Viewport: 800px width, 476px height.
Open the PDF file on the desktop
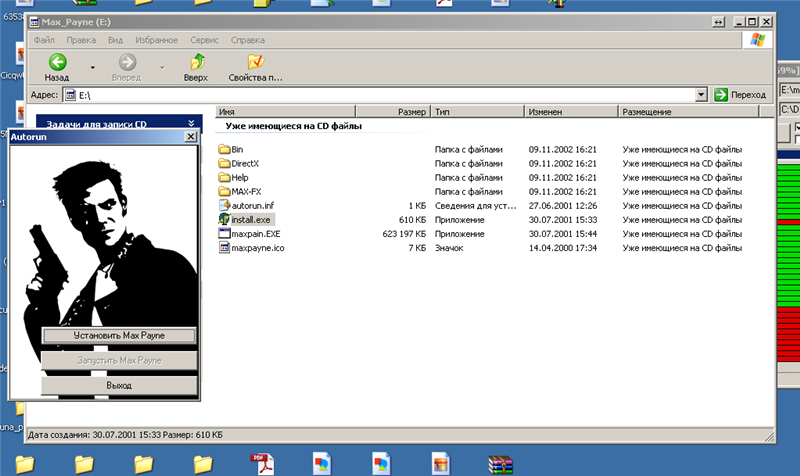click(262, 464)
